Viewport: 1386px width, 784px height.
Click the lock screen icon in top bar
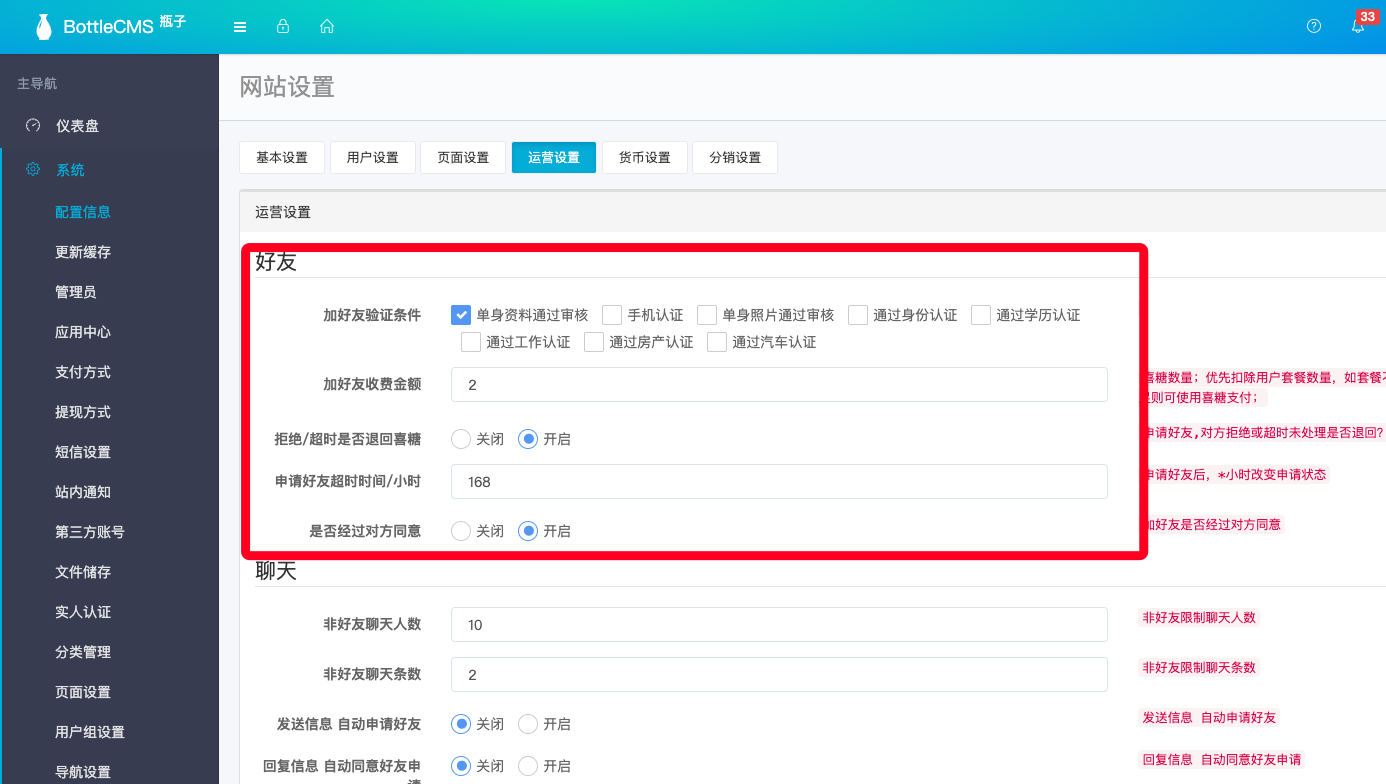(x=283, y=27)
